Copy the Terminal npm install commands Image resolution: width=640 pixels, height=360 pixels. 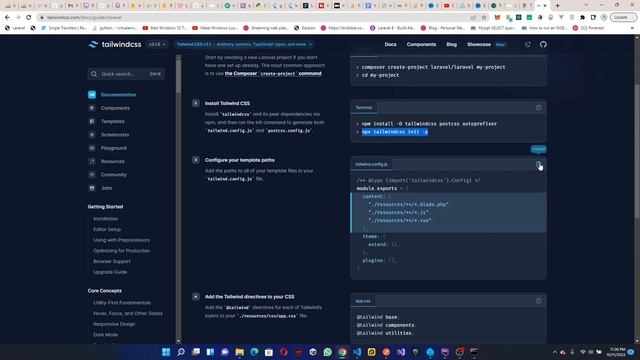538,107
